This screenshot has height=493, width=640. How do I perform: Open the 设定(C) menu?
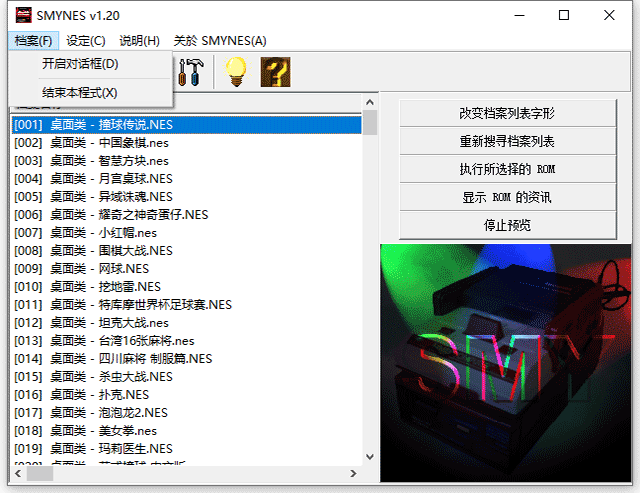click(x=86, y=41)
